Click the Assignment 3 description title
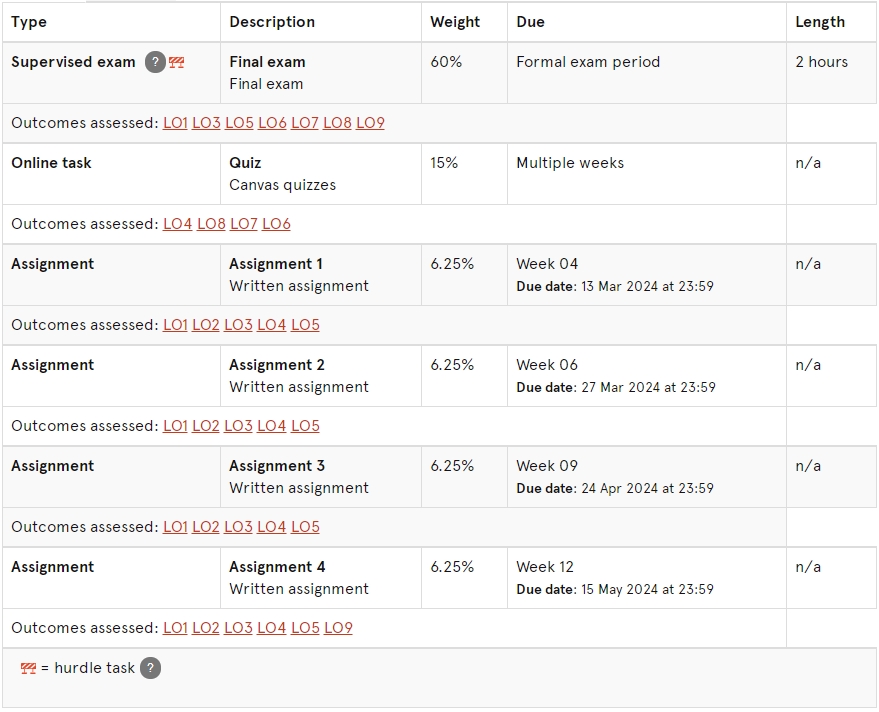The width and height of the screenshot is (879, 712). (x=277, y=466)
